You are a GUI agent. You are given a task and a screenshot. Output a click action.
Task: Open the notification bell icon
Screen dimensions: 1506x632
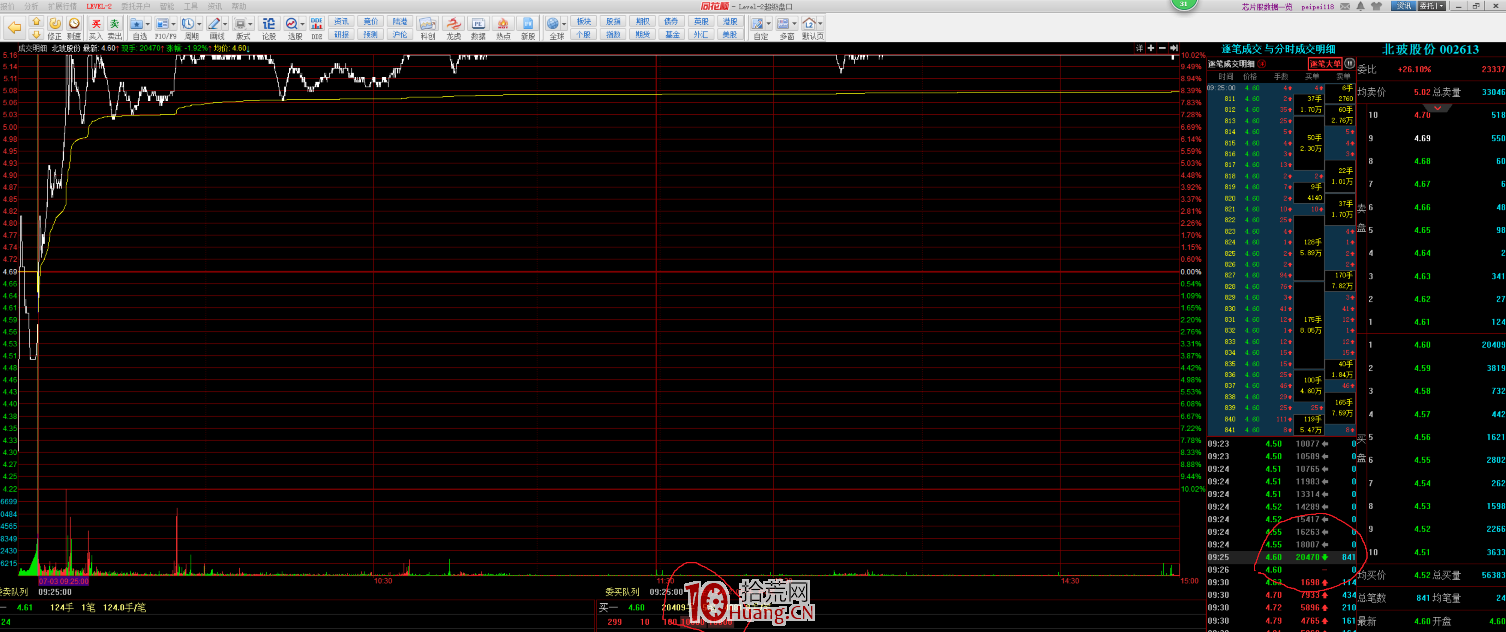pos(1360,7)
